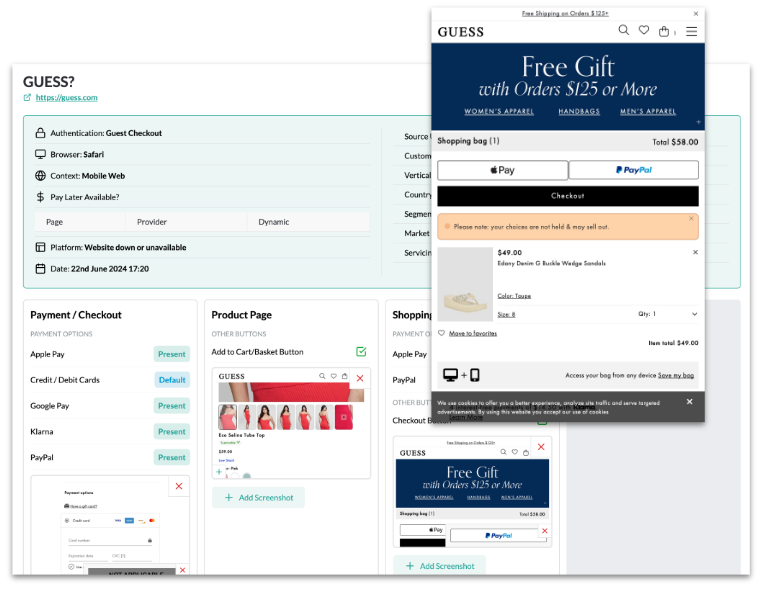The height and width of the screenshot is (590, 767).
Task: Click the external link icon beside guess.com
Action: click(x=27, y=97)
